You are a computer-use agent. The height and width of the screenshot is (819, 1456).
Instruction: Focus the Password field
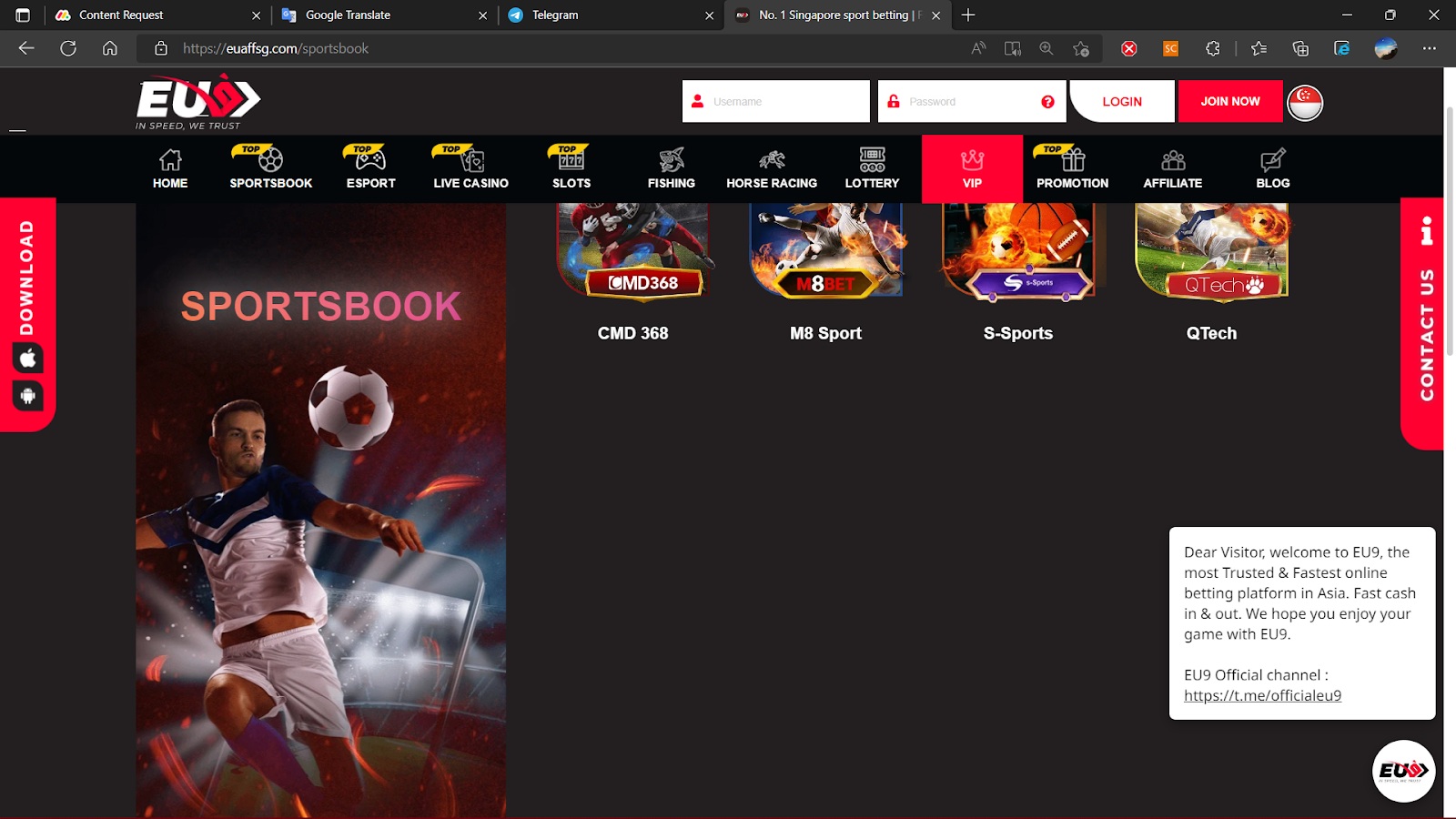coord(972,101)
